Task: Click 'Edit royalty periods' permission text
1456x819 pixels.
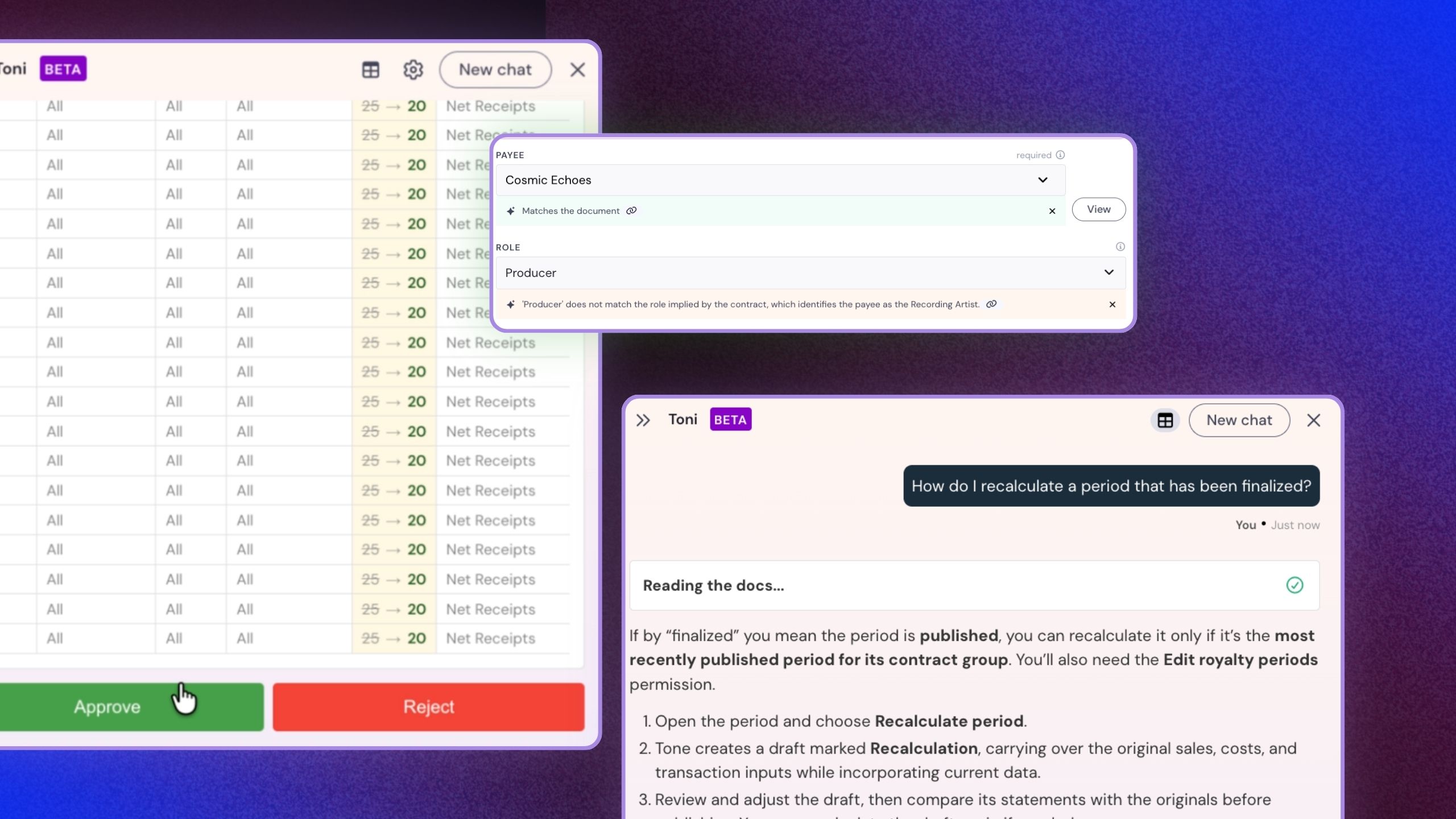Action: [x=1240, y=660]
